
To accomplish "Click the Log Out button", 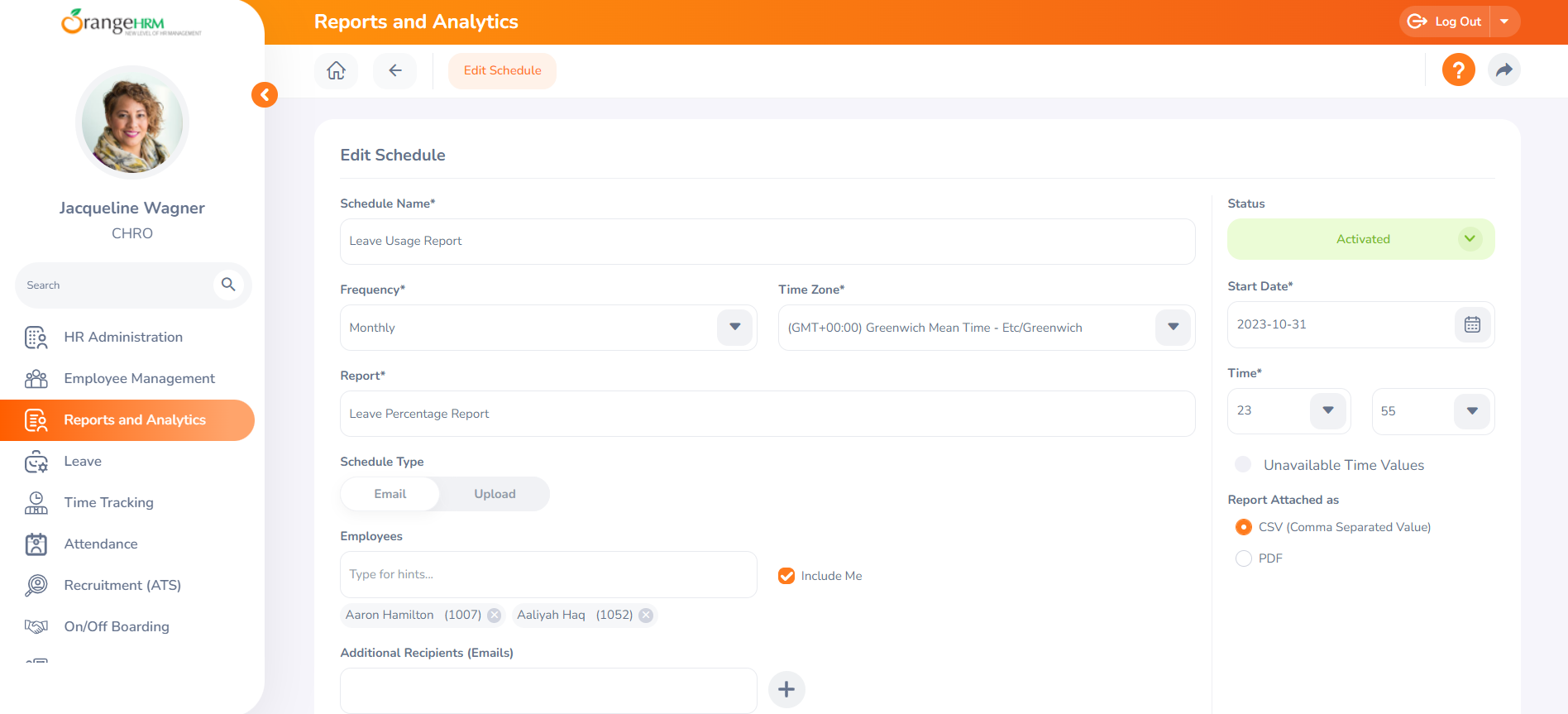I will (1446, 22).
